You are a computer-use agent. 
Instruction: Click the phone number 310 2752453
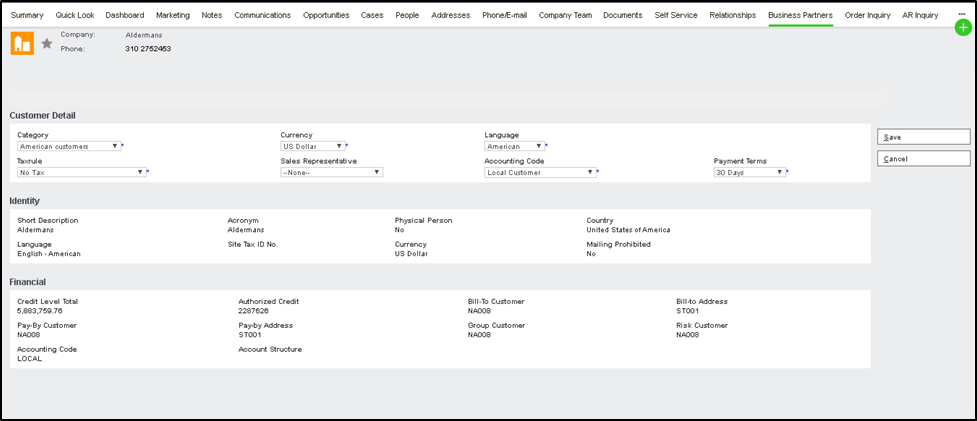coord(148,48)
